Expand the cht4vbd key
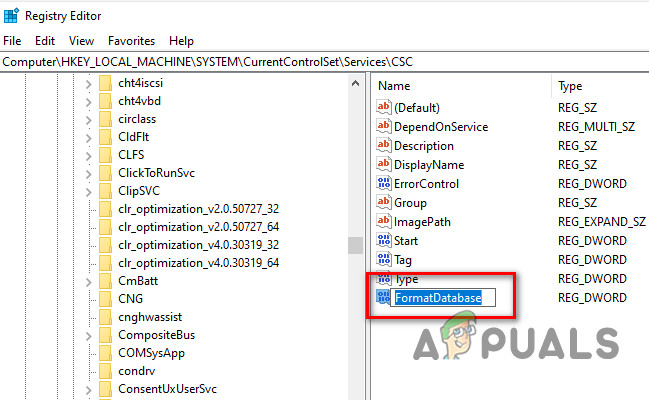The height and width of the screenshot is (400, 649). coord(88,101)
